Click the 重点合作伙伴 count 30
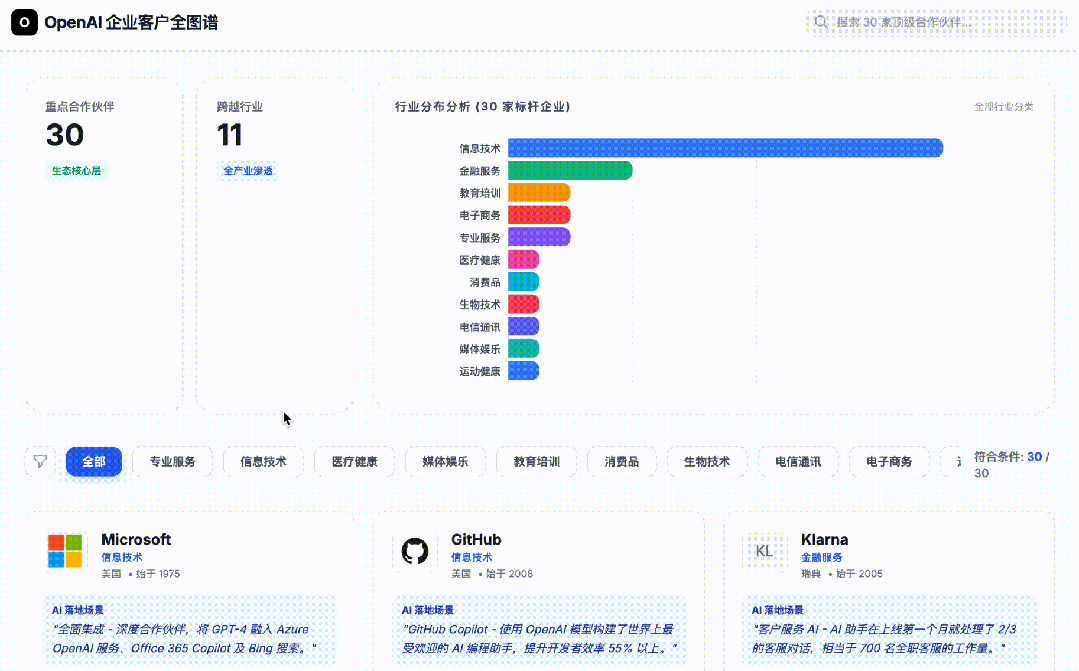The width and height of the screenshot is (1079, 671). (65, 135)
